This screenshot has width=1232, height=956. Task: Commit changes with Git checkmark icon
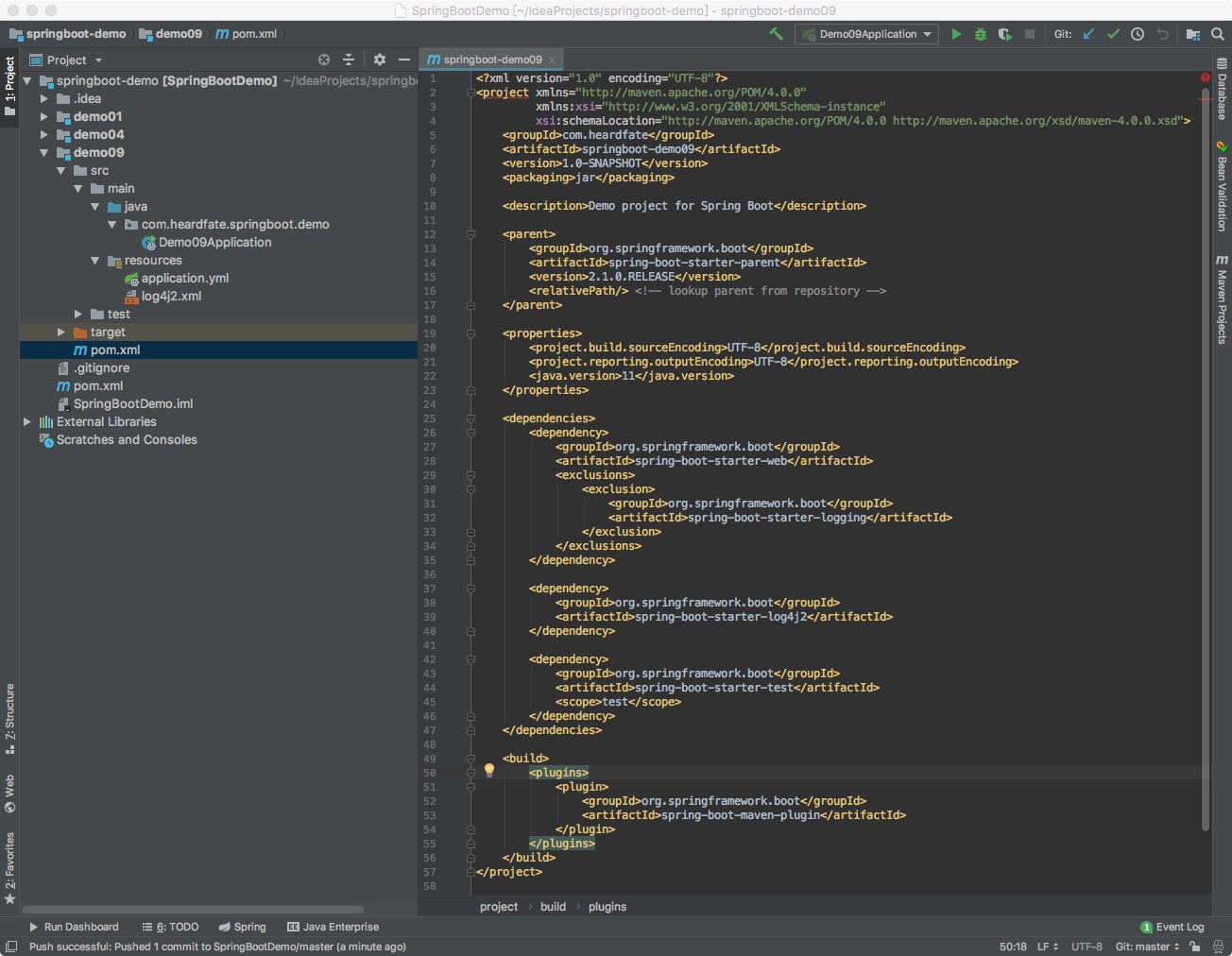point(1113,34)
